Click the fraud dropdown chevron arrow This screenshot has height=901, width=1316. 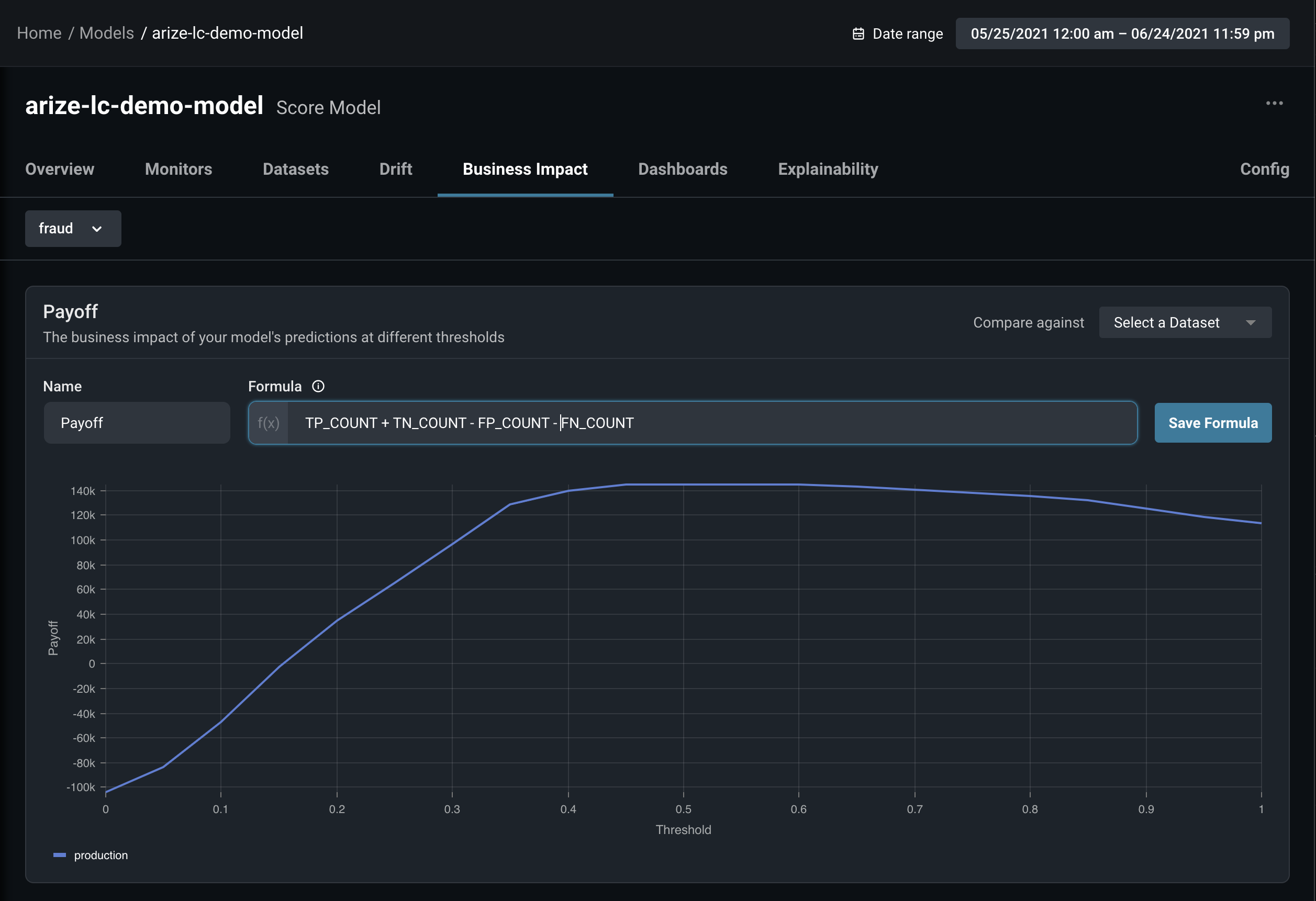pos(97,229)
